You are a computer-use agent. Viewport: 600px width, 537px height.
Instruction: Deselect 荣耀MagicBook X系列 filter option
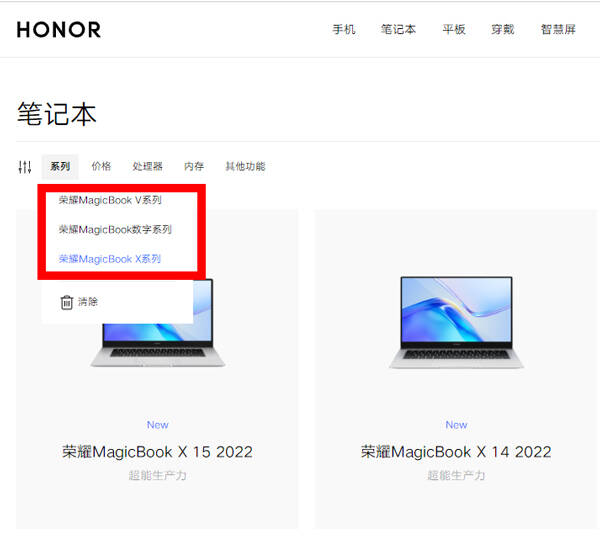[110, 259]
